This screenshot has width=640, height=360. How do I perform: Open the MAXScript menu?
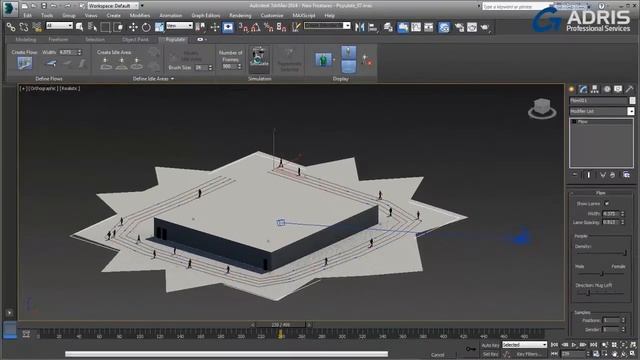pyautogui.click(x=304, y=16)
